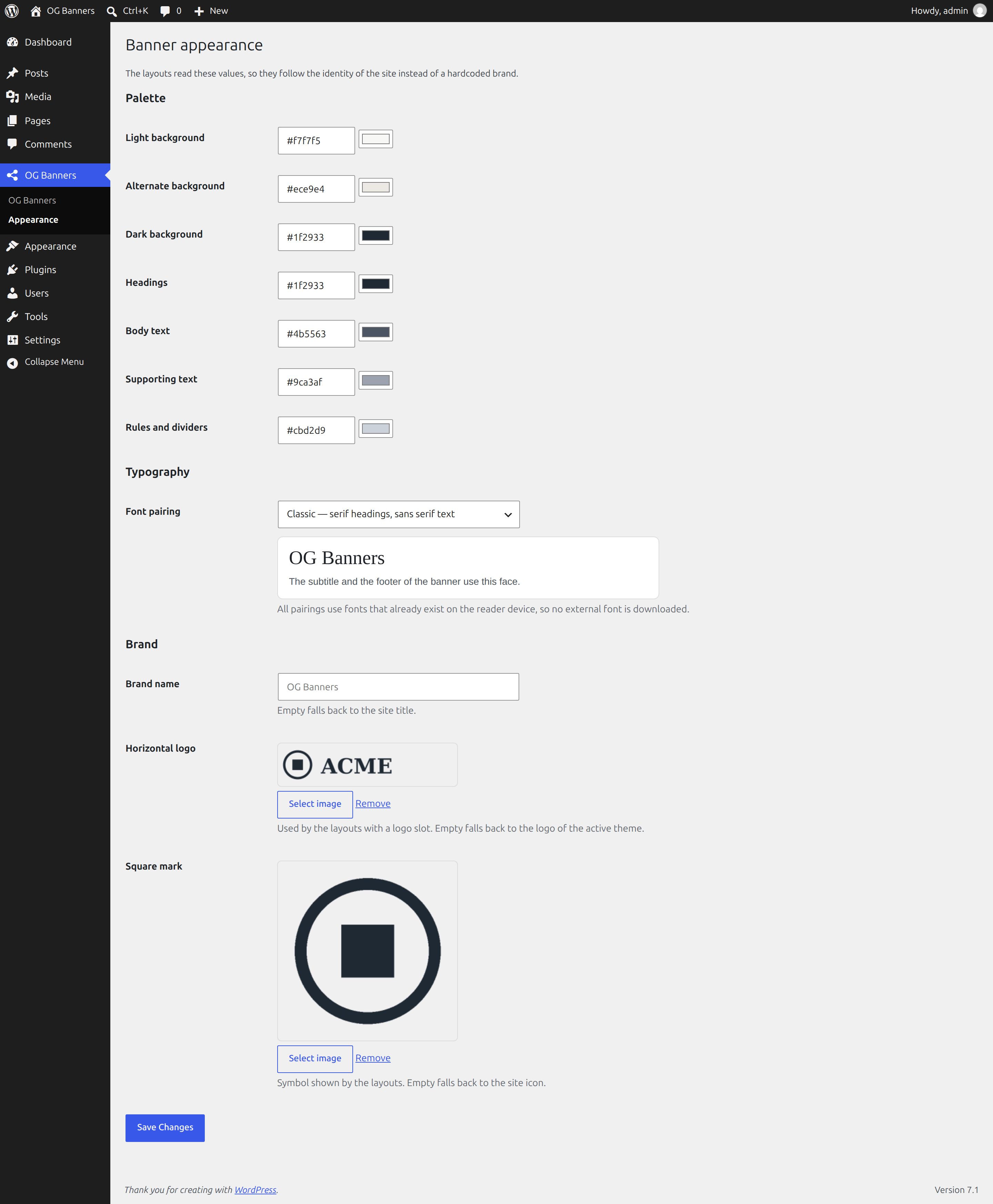Click the Collapse Menu arrow icon

pos(12,363)
